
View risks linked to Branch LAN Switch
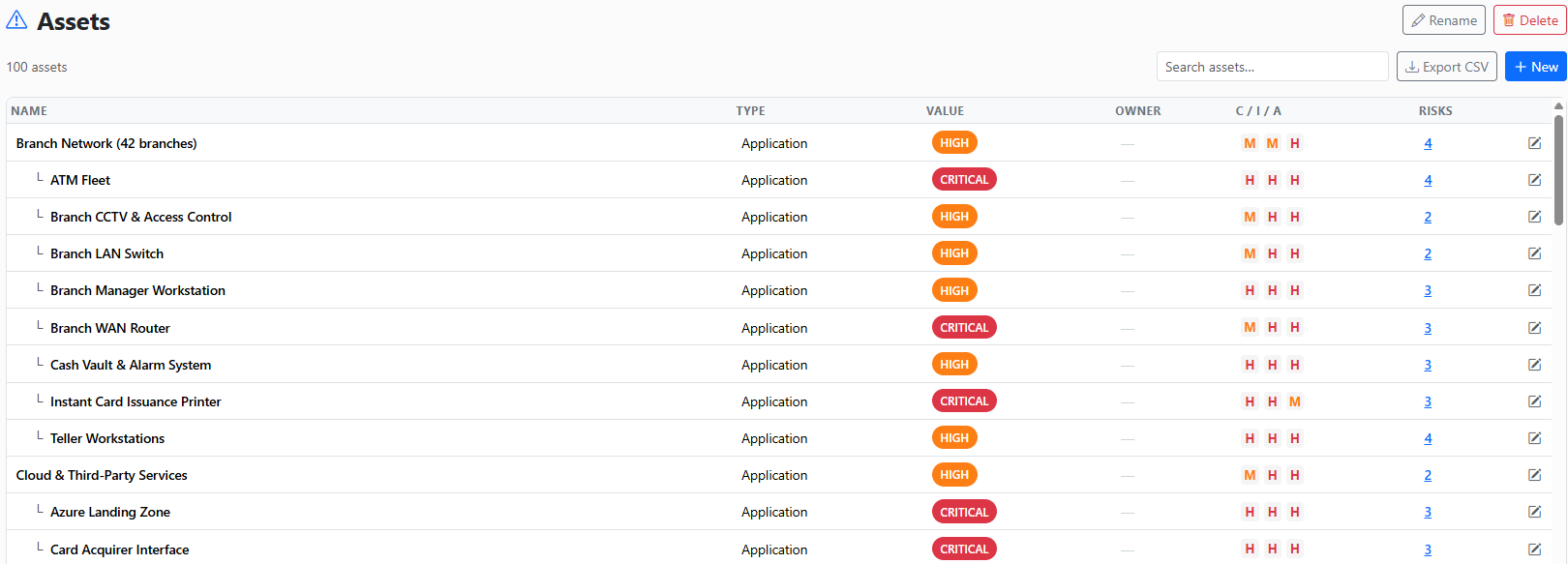(x=1428, y=253)
